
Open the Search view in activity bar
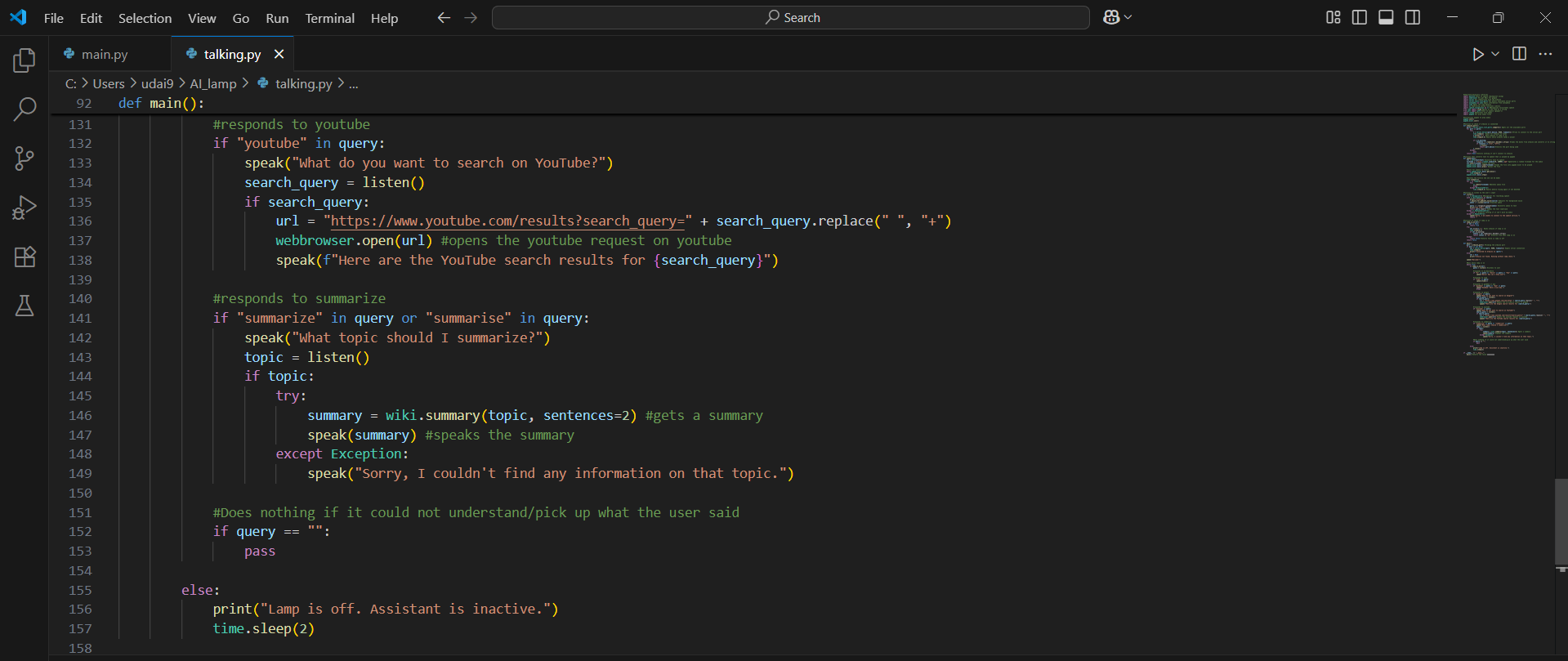pyautogui.click(x=25, y=109)
